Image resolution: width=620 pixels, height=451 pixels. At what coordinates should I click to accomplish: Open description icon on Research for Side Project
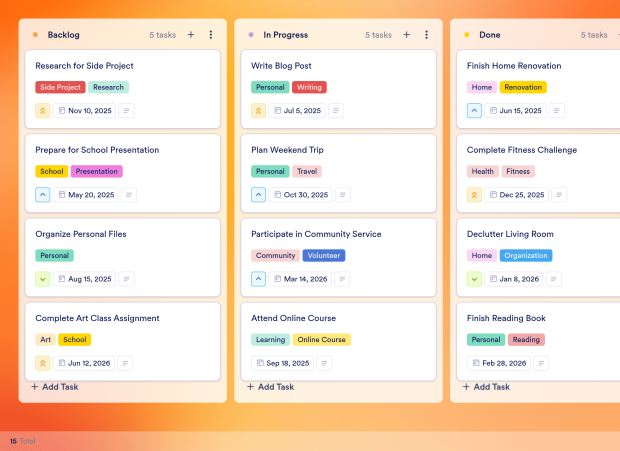point(127,111)
